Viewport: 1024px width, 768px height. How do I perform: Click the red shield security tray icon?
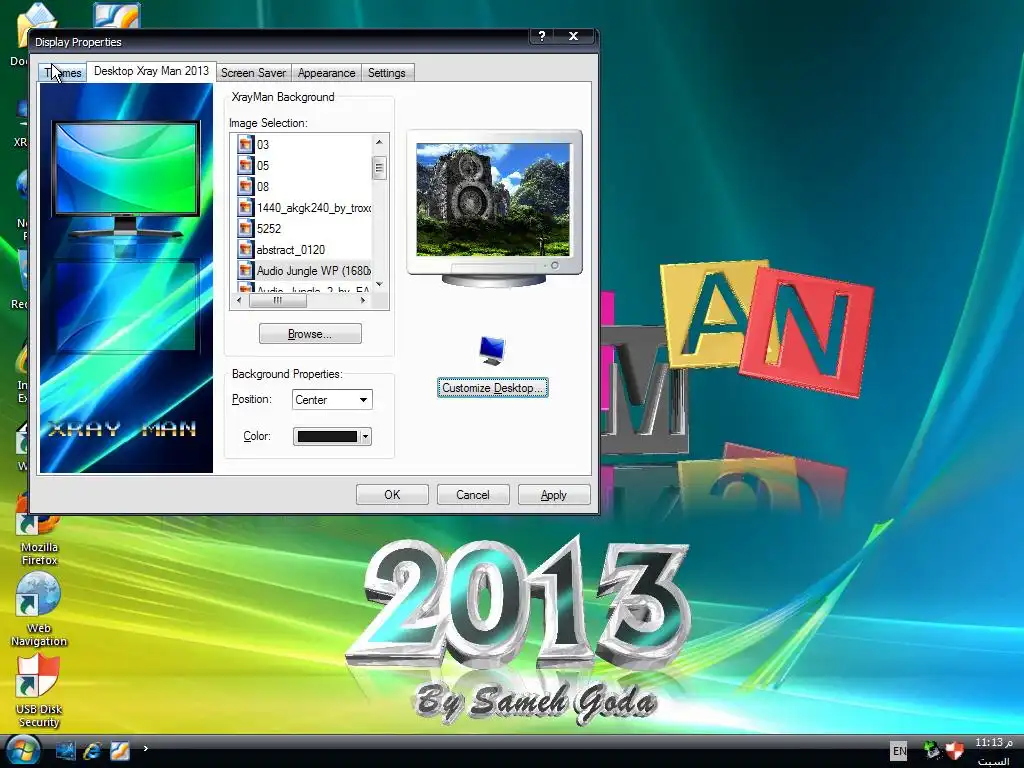954,750
